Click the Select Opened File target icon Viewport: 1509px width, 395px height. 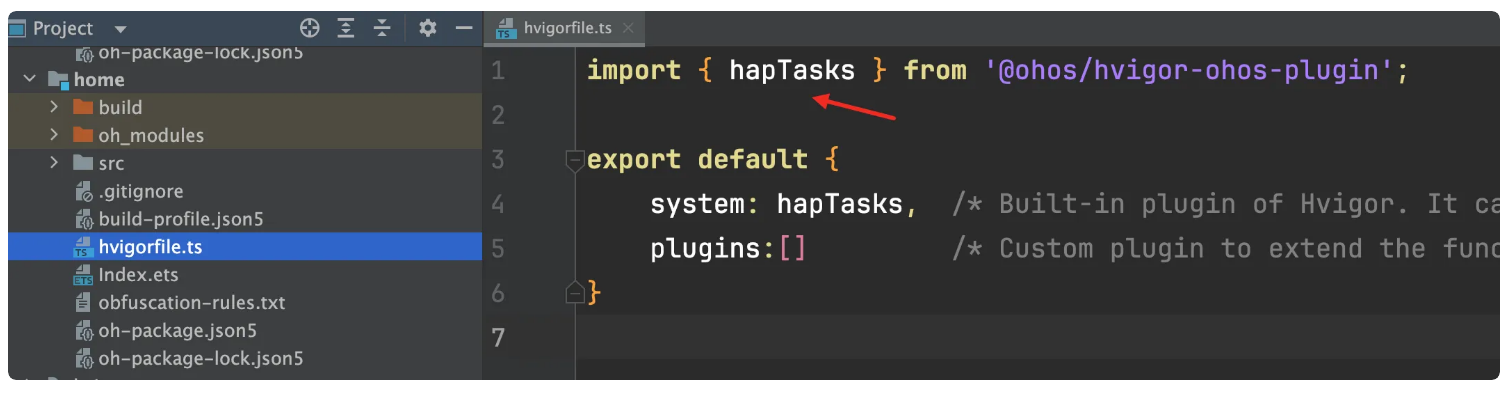[x=310, y=28]
